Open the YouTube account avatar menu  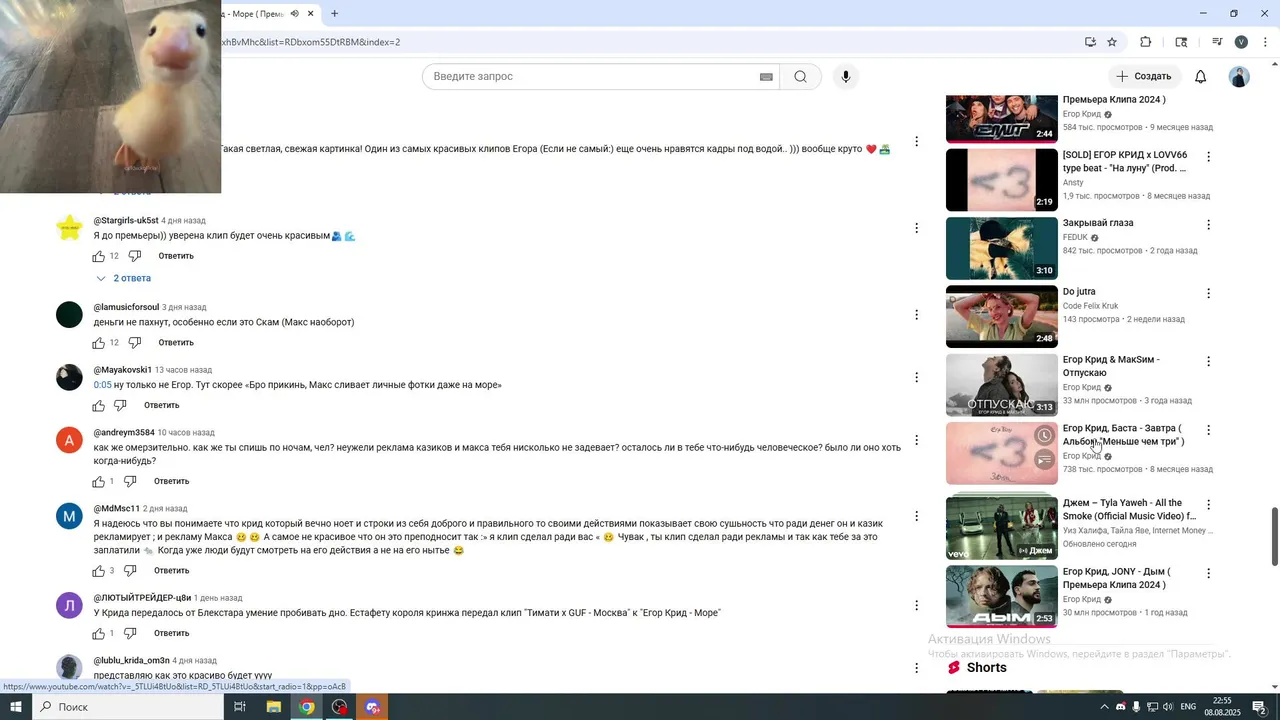click(1239, 77)
